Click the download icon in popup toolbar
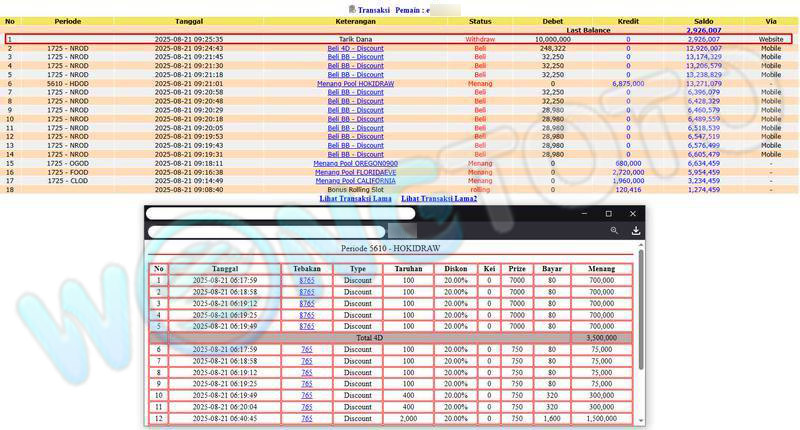Image resolution: width=800 pixels, height=430 pixels. click(x=635, y=231)
